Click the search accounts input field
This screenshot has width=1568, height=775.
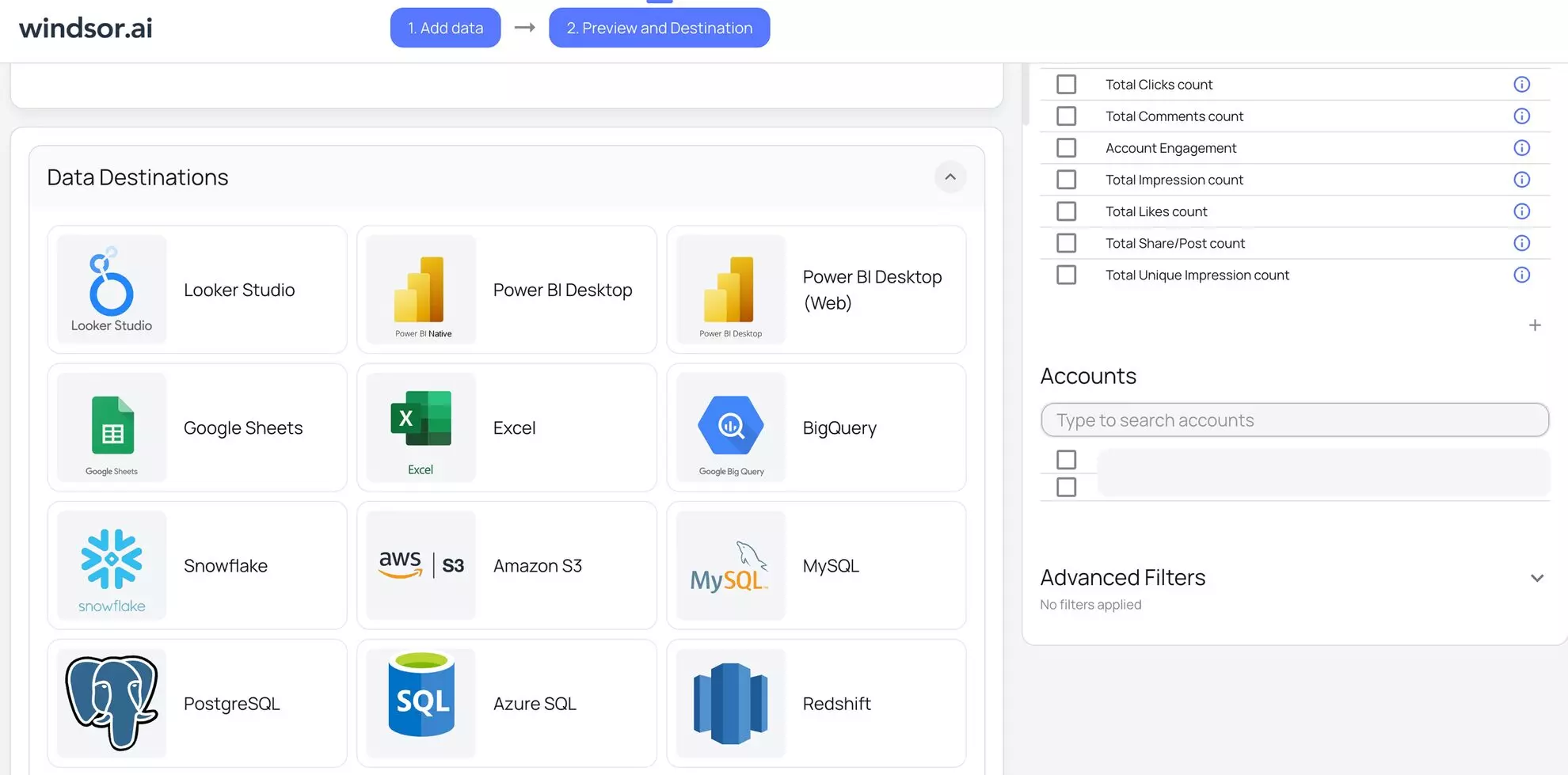coord(1295,420)
